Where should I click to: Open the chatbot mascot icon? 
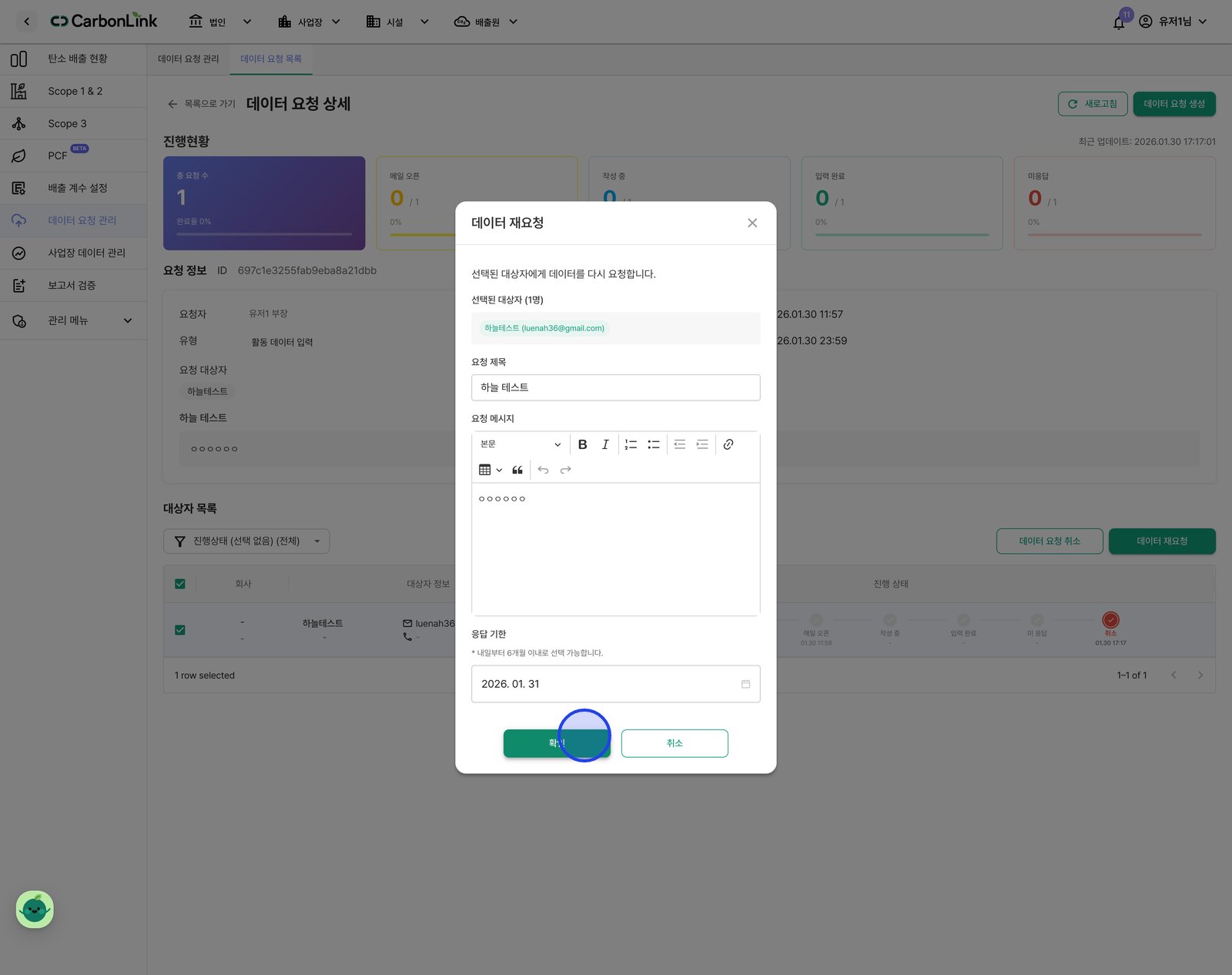(x=35, y=910)
